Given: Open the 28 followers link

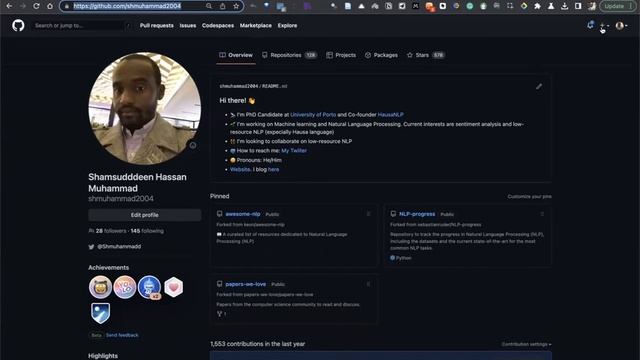Looking at the screenshot, I should click(x=111, y=231).
